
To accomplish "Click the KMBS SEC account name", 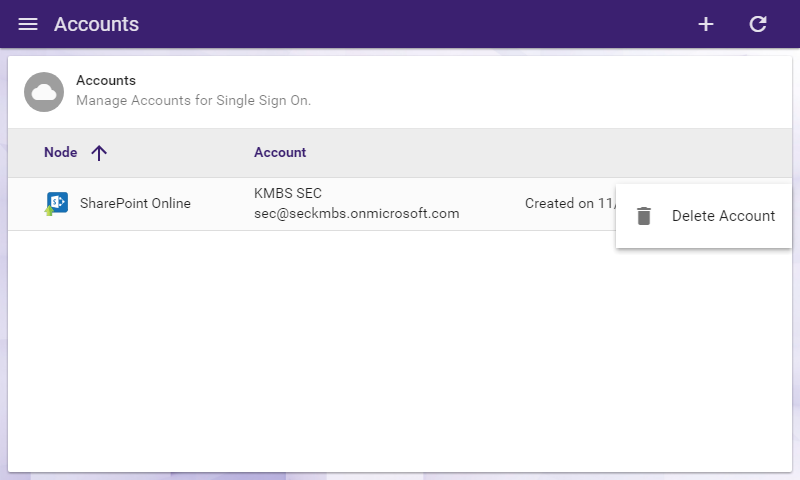I will click(x=288, y=193).
